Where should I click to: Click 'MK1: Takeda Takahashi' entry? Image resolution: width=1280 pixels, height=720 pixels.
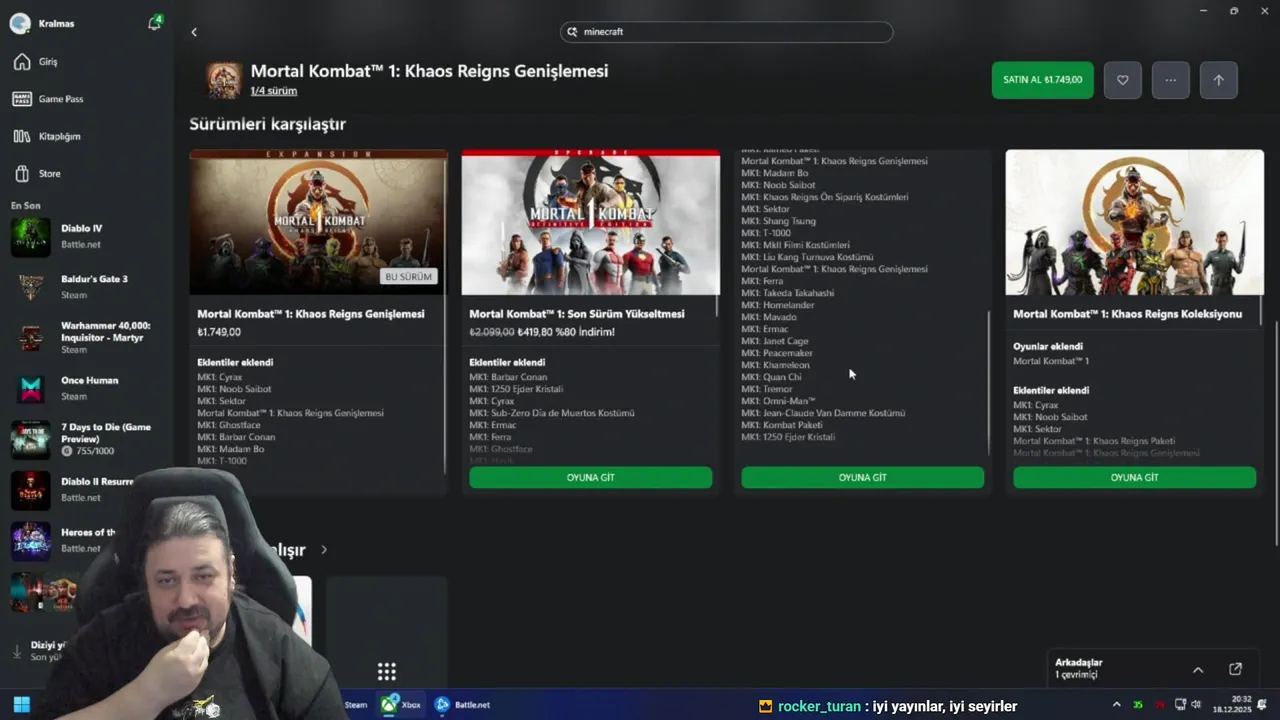(x=788, y=293)
